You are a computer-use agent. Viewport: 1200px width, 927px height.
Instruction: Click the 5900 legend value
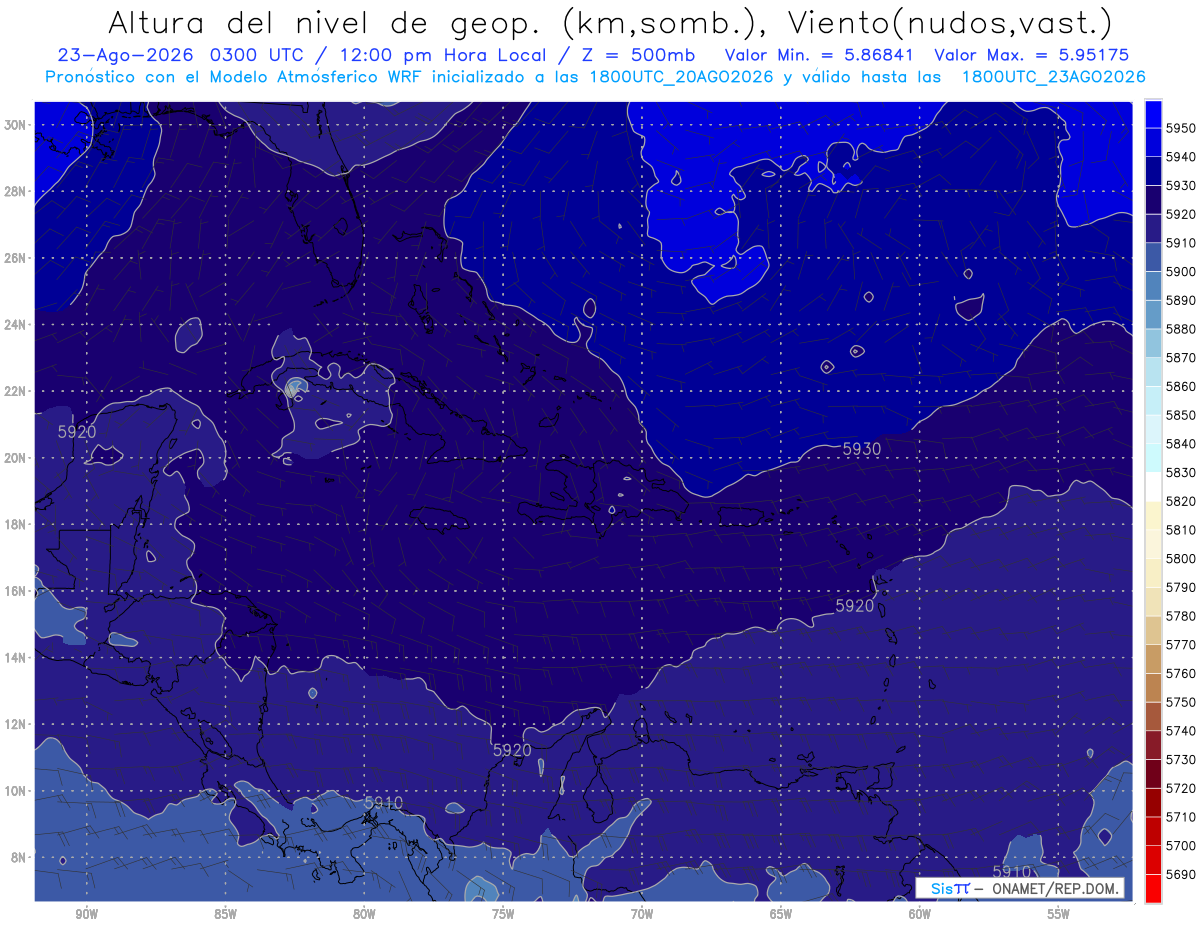[1180, 272]
